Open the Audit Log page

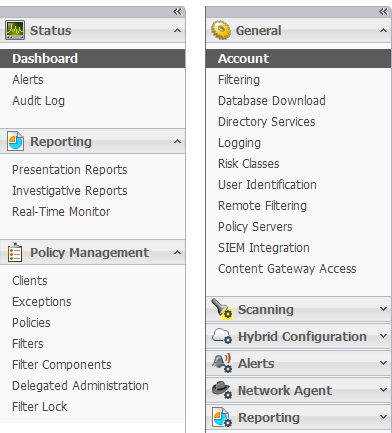39,101
